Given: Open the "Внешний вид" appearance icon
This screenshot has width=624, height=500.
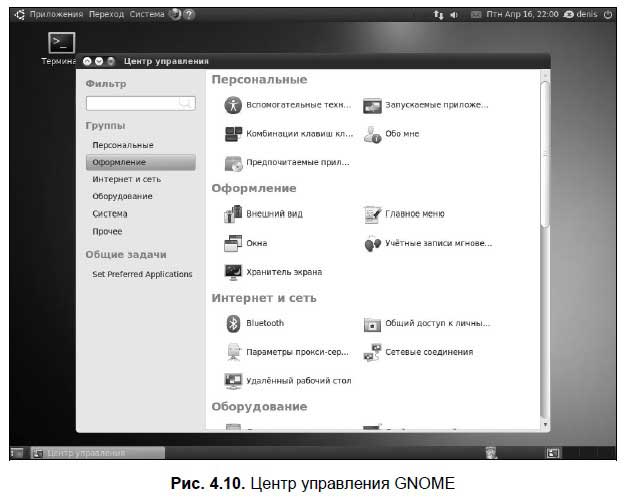Looking at the screenshot, I should pos(233,214).
